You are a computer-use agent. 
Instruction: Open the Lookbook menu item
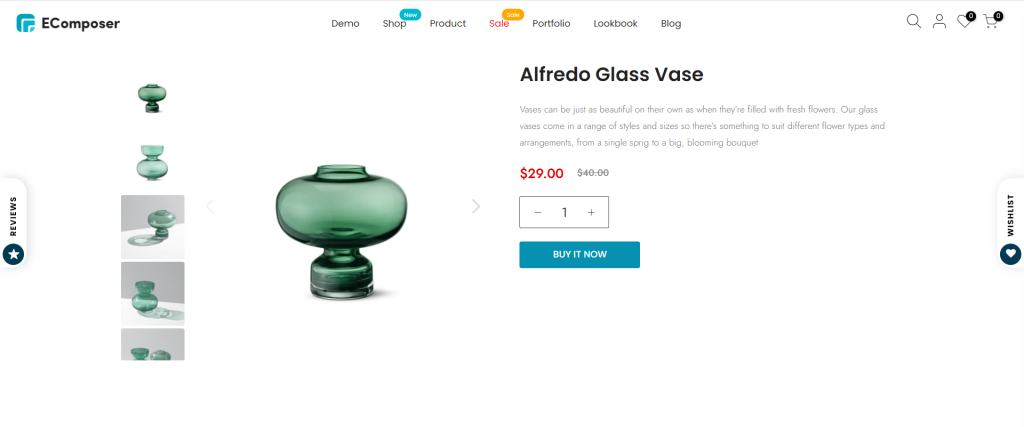click(x=615, y=24)
